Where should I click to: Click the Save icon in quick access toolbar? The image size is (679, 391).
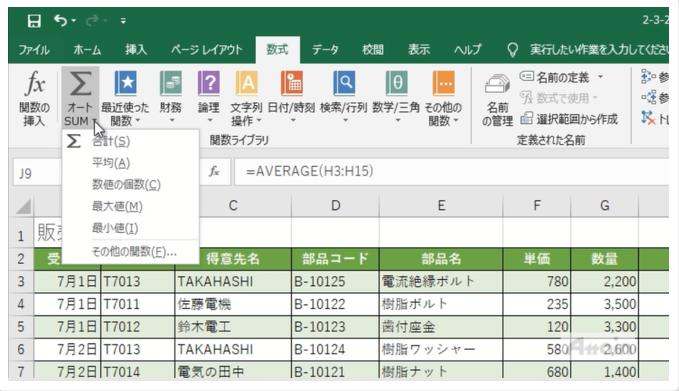click(34, 20)
